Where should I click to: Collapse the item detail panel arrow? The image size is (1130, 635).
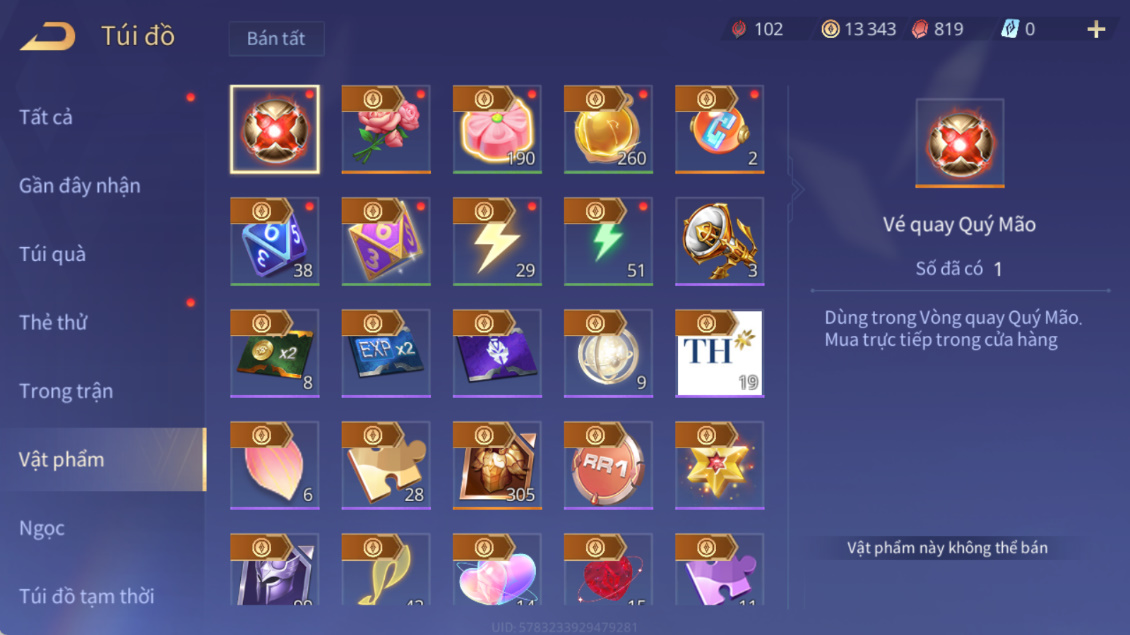(x=796, y=190)
